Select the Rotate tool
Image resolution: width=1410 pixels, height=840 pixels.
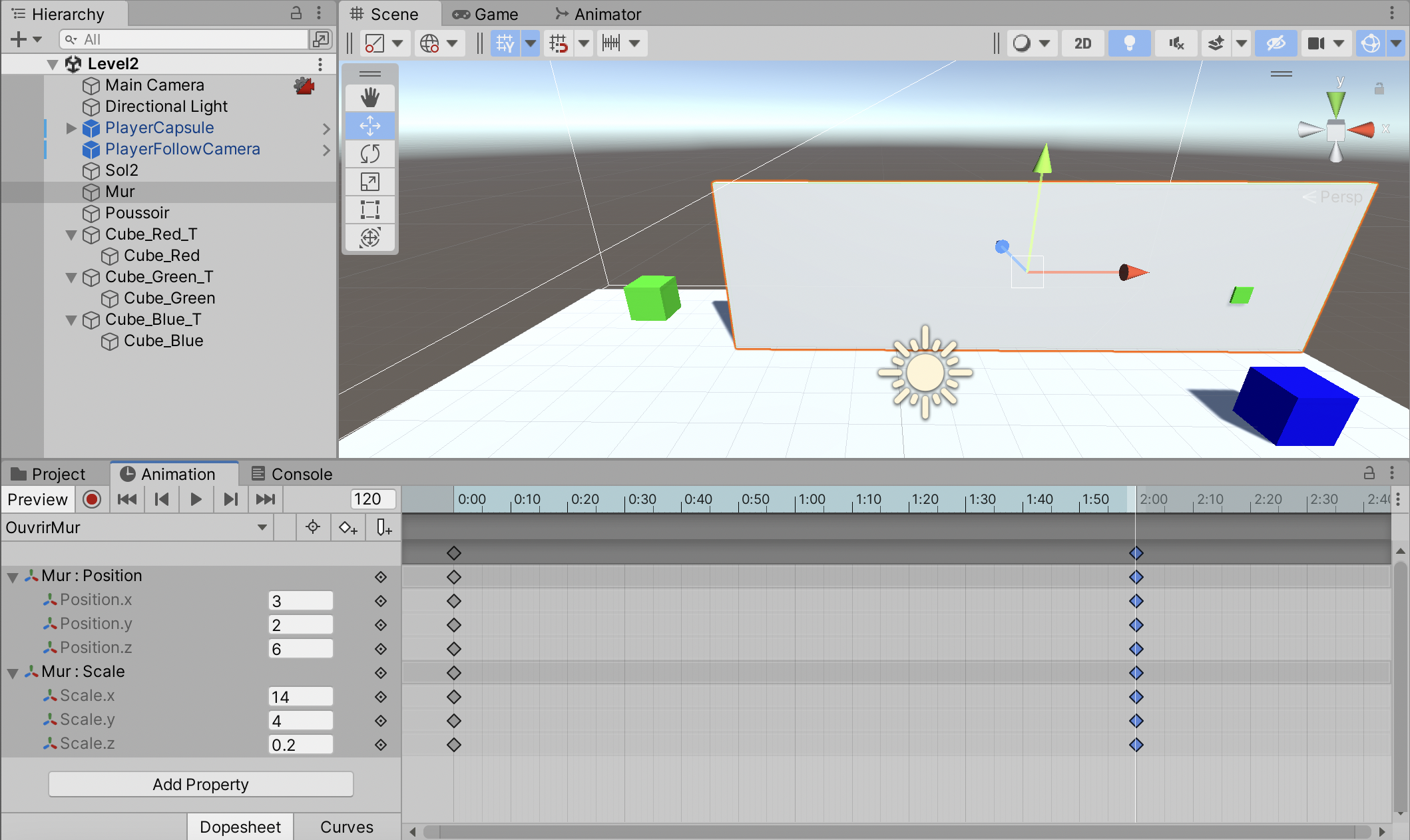(x=370, y=154)
